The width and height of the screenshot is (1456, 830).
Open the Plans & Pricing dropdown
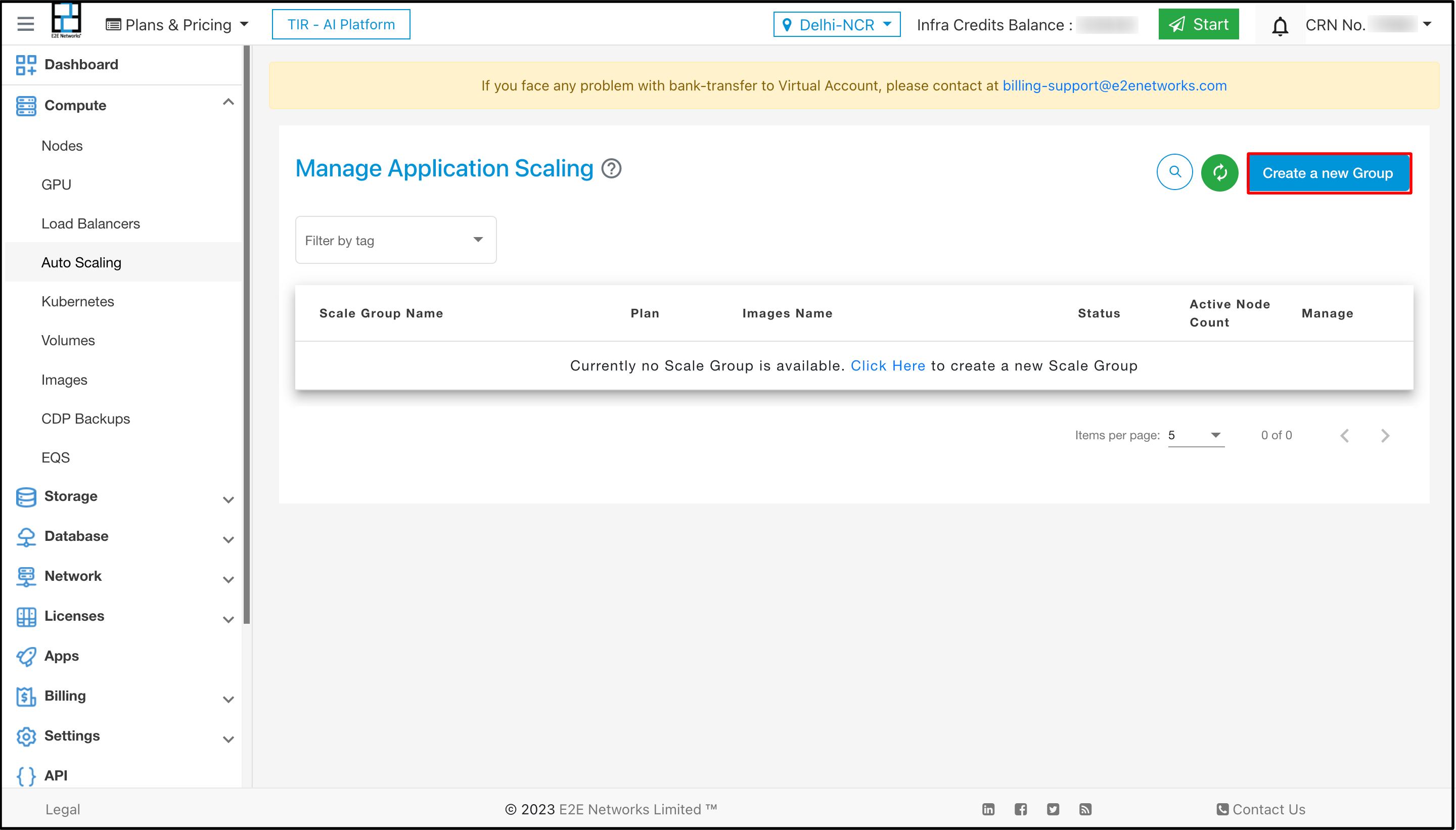(177, 25)
